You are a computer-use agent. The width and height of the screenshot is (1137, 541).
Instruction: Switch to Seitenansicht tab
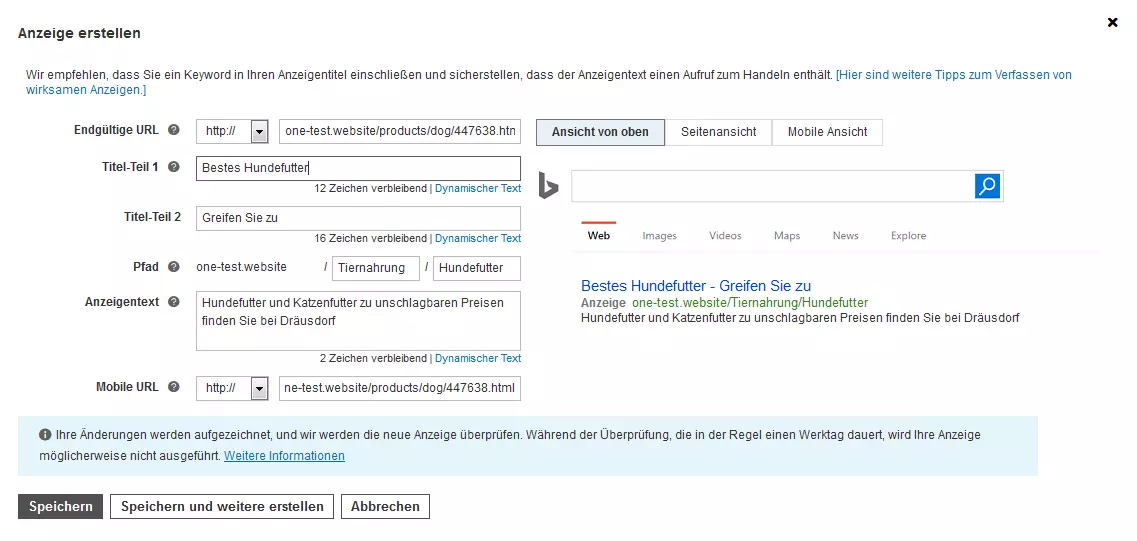[x=719, y=132]
